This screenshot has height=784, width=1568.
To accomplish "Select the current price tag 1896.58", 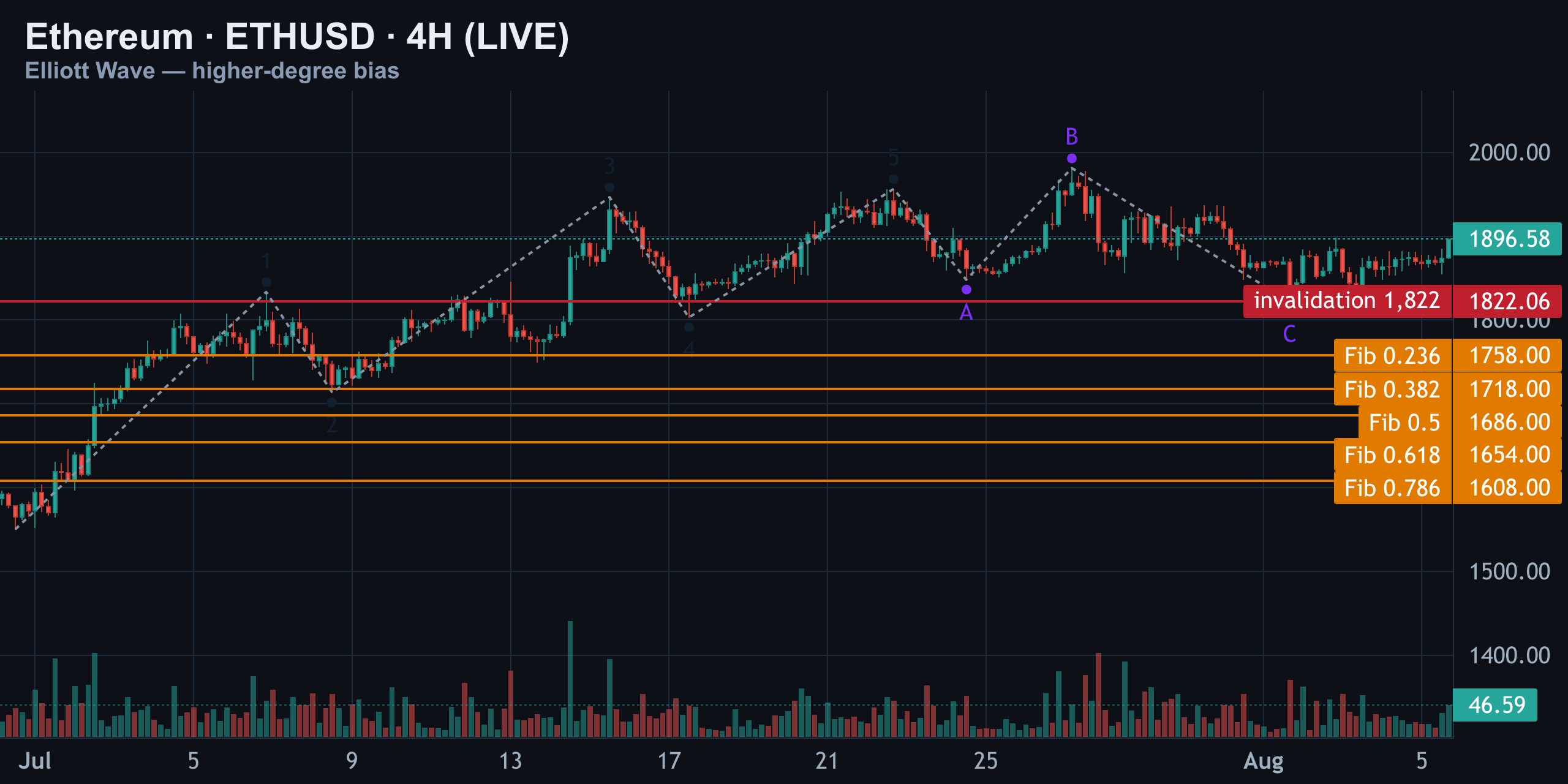I will [x=1507, y=239].
